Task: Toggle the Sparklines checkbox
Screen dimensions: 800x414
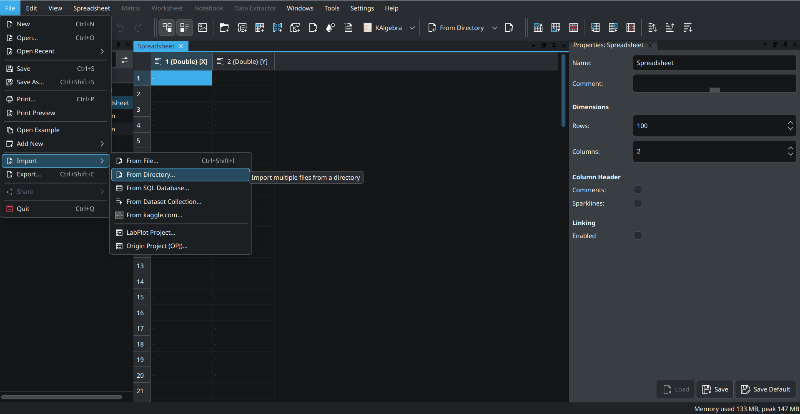Action: click(x=638, y=202)
